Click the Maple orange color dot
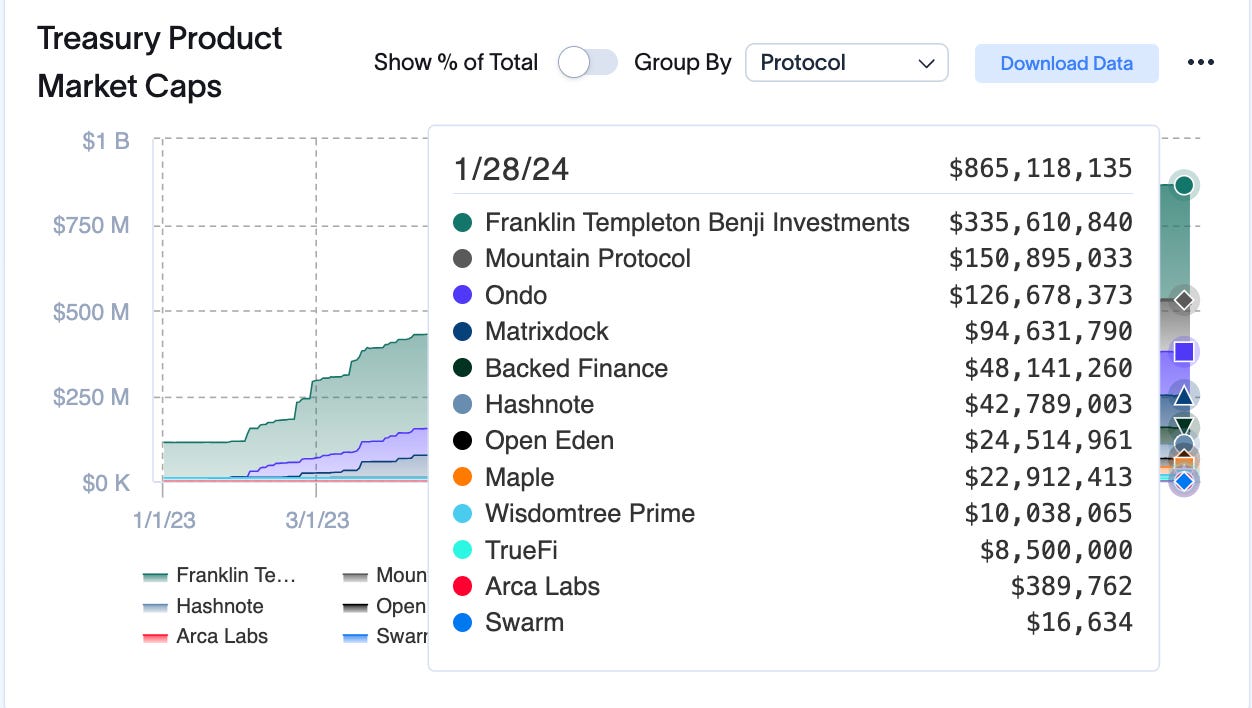The width and height of the screenshot is (1252, 708). click(462, 477)
